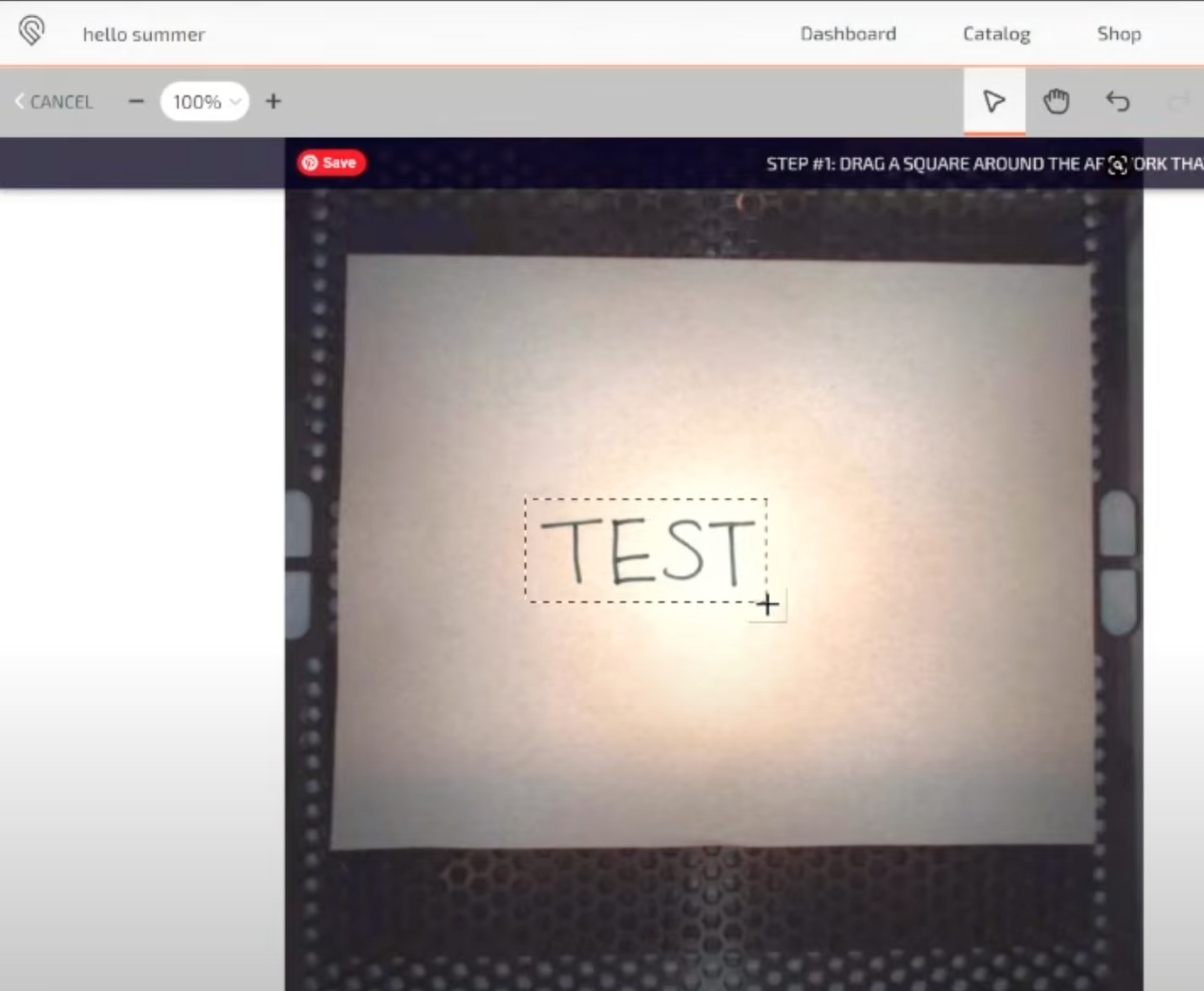This screenshot has height=991, width=1204.
Task: Open the Dashboard menu item
Action: point(847,34)
